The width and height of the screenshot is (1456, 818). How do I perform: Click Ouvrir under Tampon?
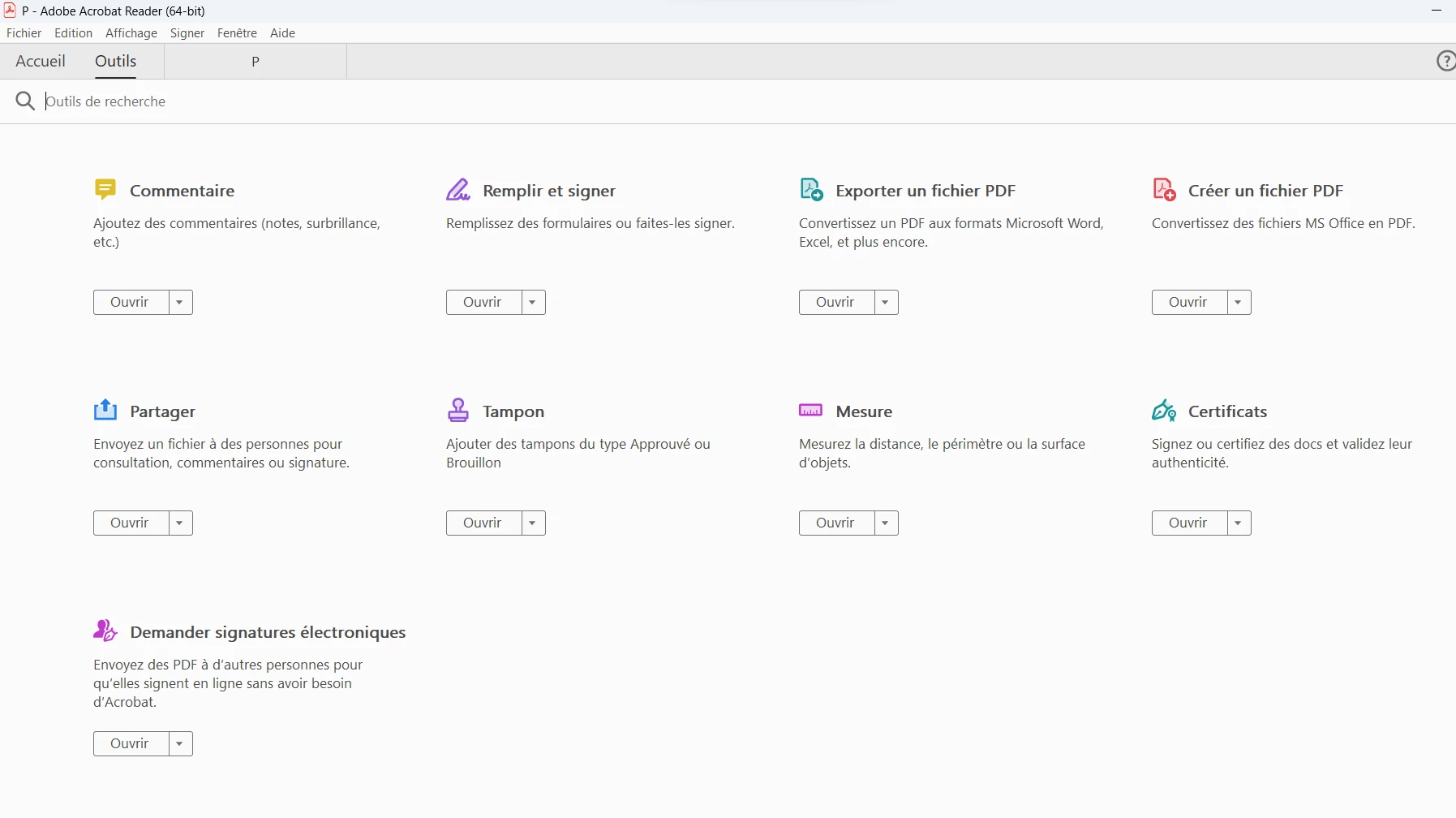pos(483,523)
